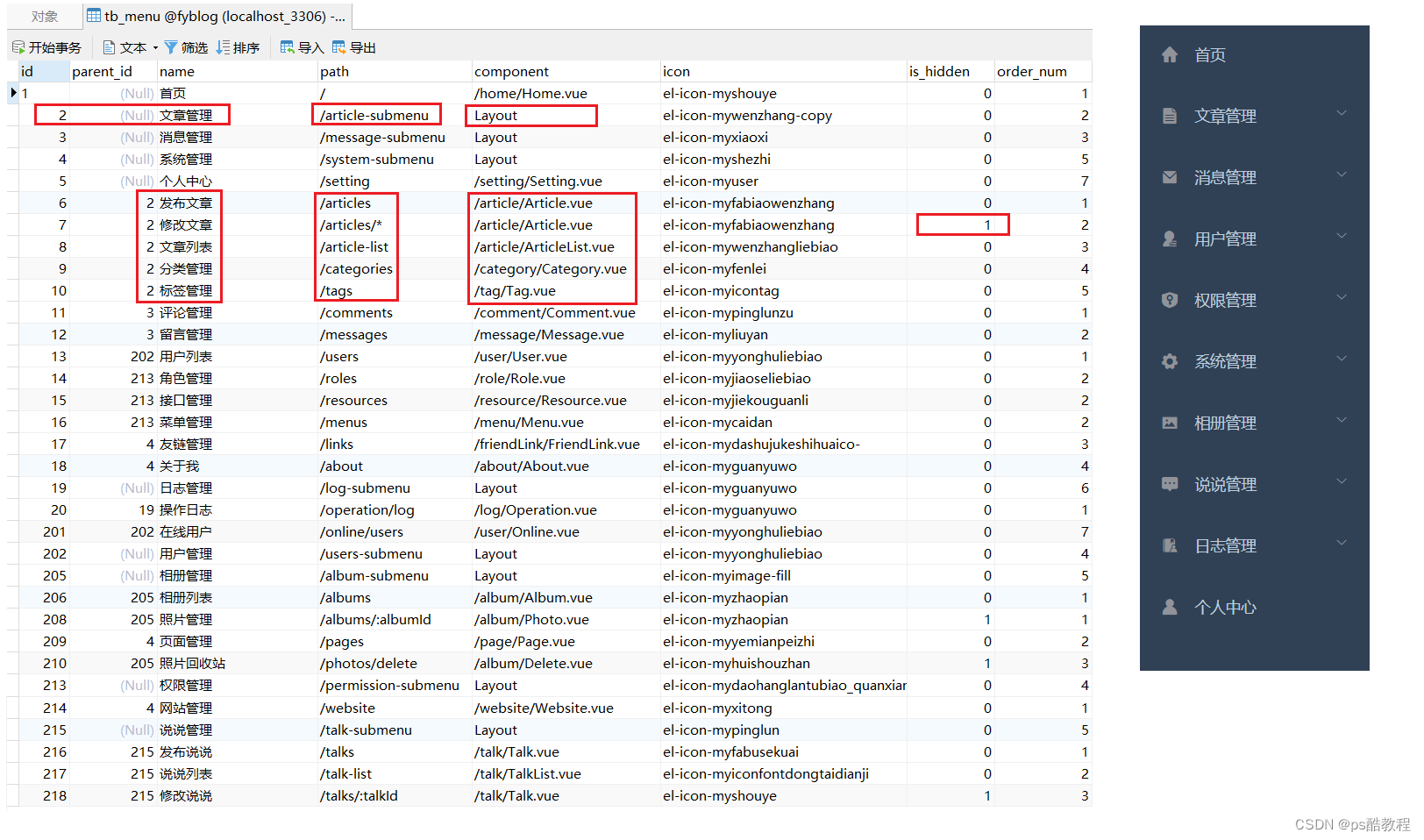Open the 系统管理 menu label
Image resolution: width=1424 pixels, height=840 pixels.
coord(1226,362)
